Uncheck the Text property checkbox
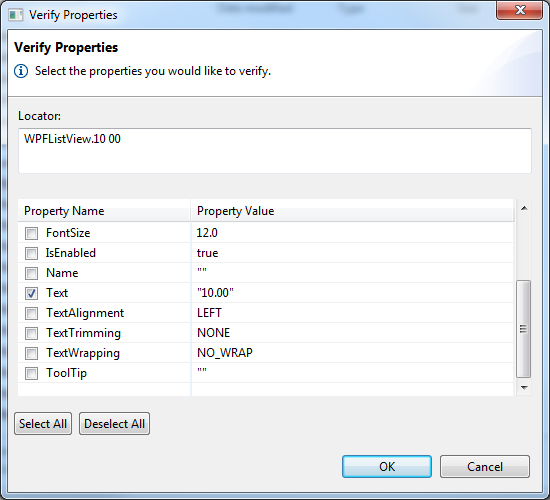Image resolution: width=550 pixels, height=500 pixels. (31, 293)
